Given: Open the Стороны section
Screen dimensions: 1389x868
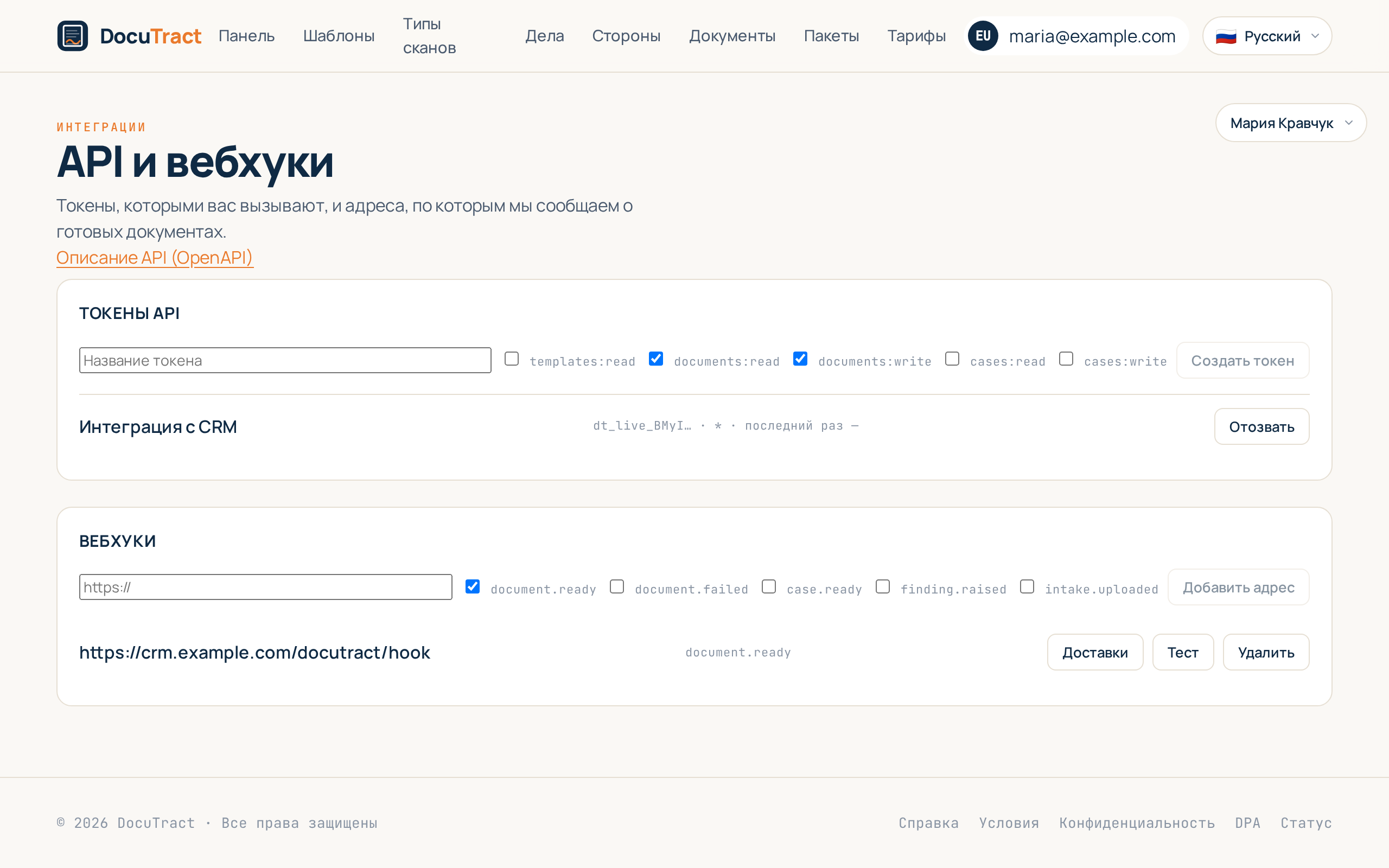Looking at the screenshot, I should pos(626,36).
